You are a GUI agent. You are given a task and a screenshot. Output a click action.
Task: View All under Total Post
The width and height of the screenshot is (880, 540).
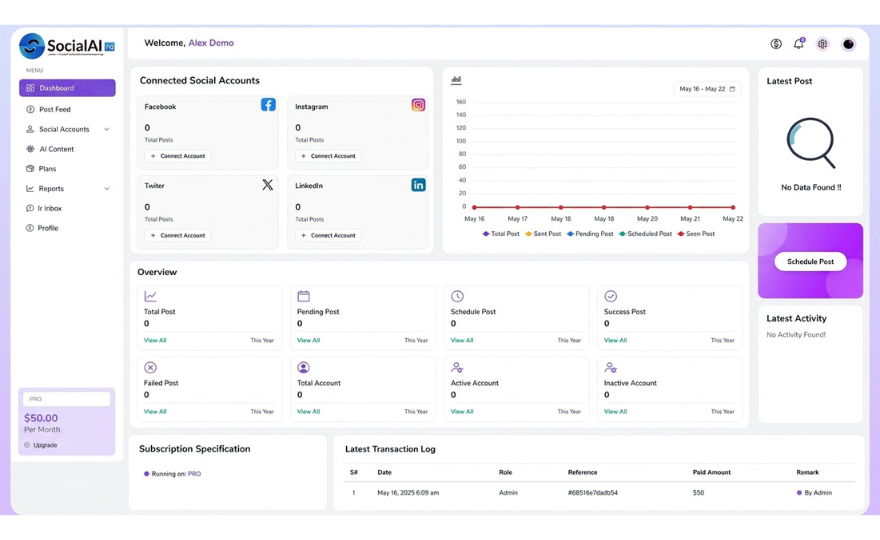155,340
